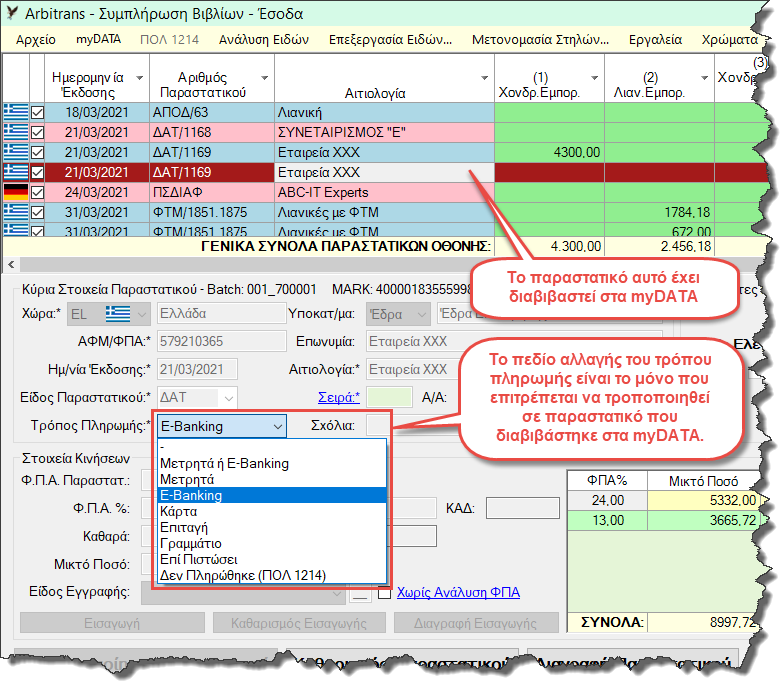Select Δεν Πληρώθηκε (ΠΟΛ 1214) option
This screenshot has height=681, width=780.
tap(272, 575)
